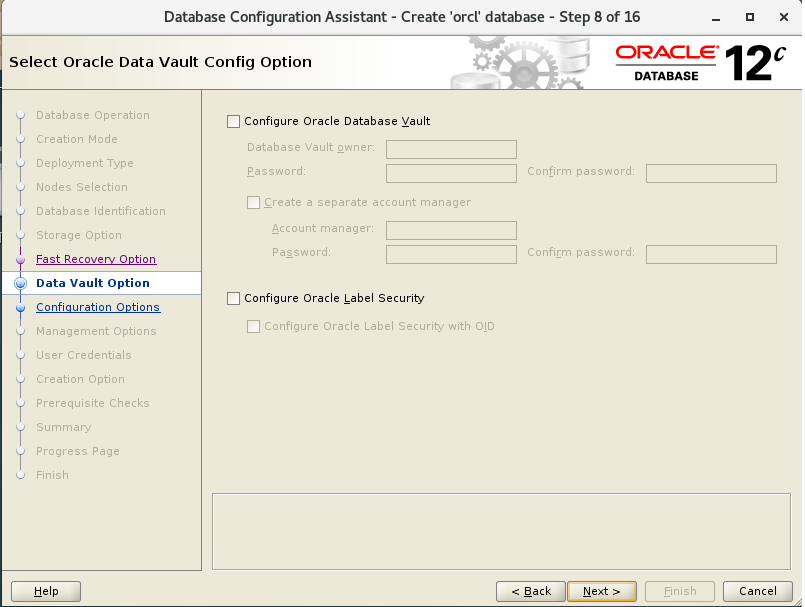
Task: Click the Progress Page step
Action: coord(78,451)
